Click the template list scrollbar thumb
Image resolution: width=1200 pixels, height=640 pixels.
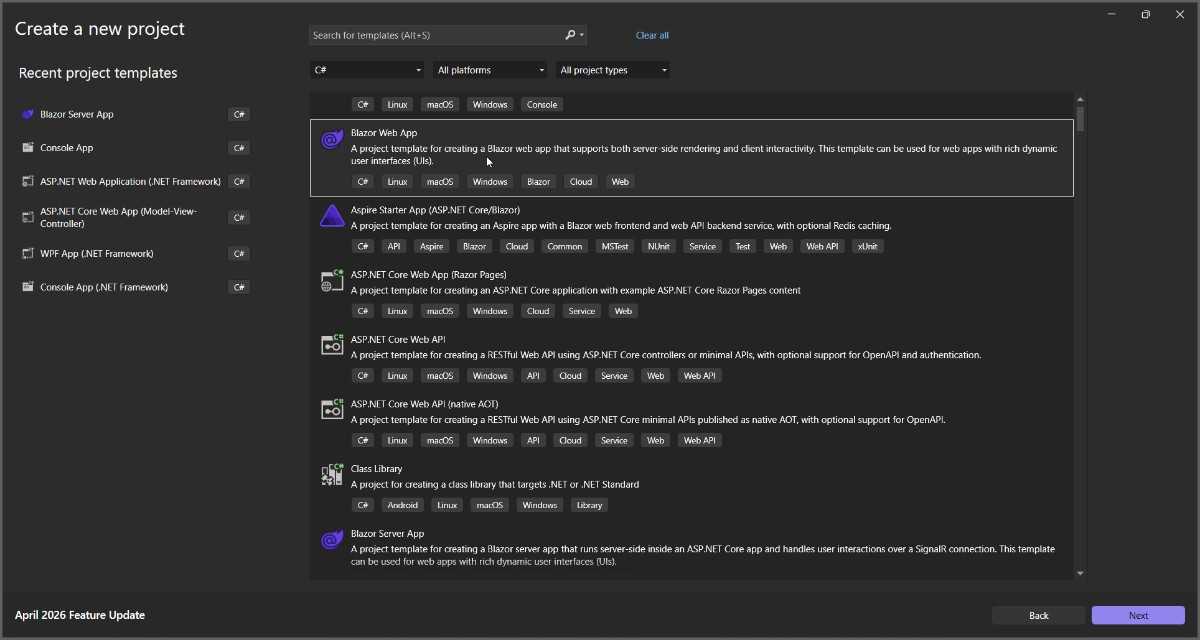click(1080, 119)
